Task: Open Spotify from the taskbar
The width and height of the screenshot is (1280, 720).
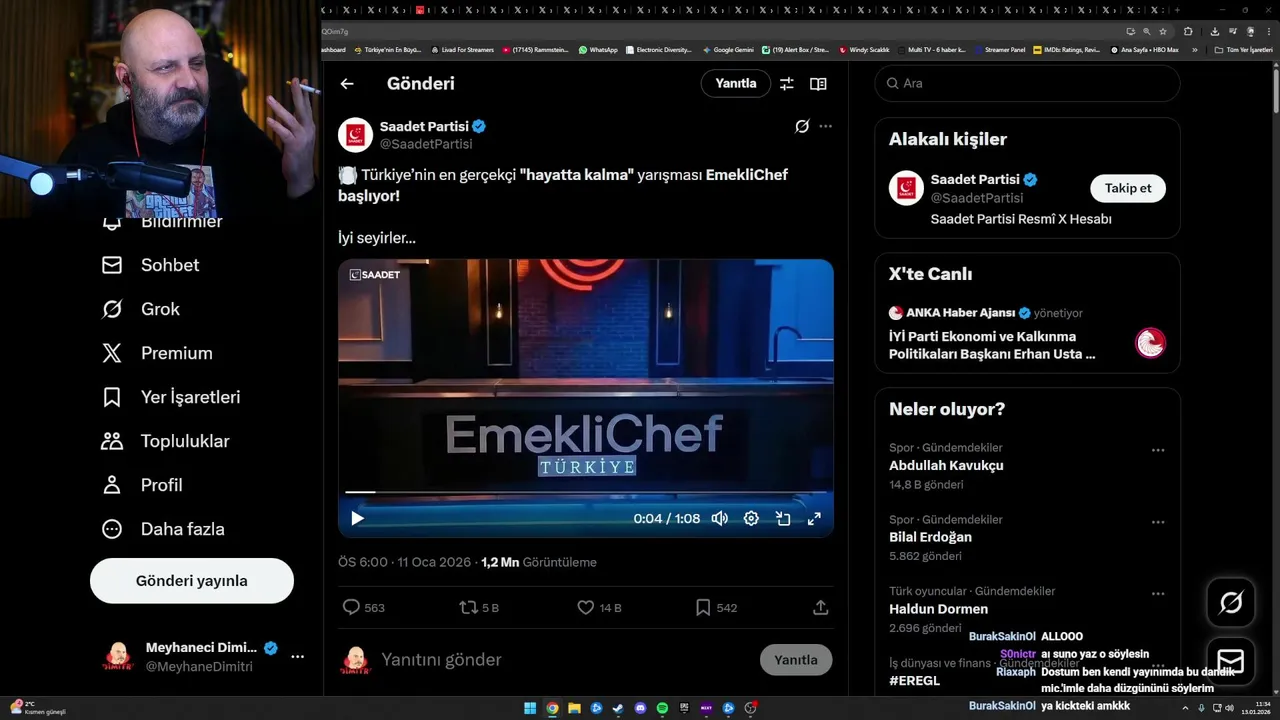Action: 662,708
